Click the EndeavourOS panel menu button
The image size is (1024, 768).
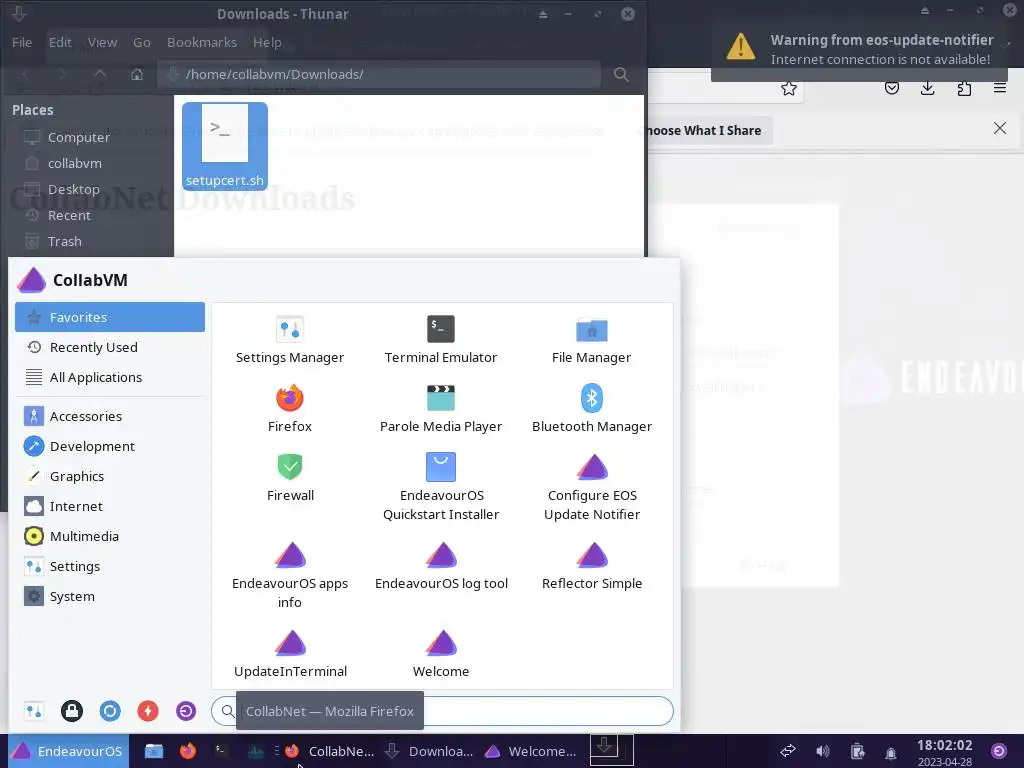69,751
